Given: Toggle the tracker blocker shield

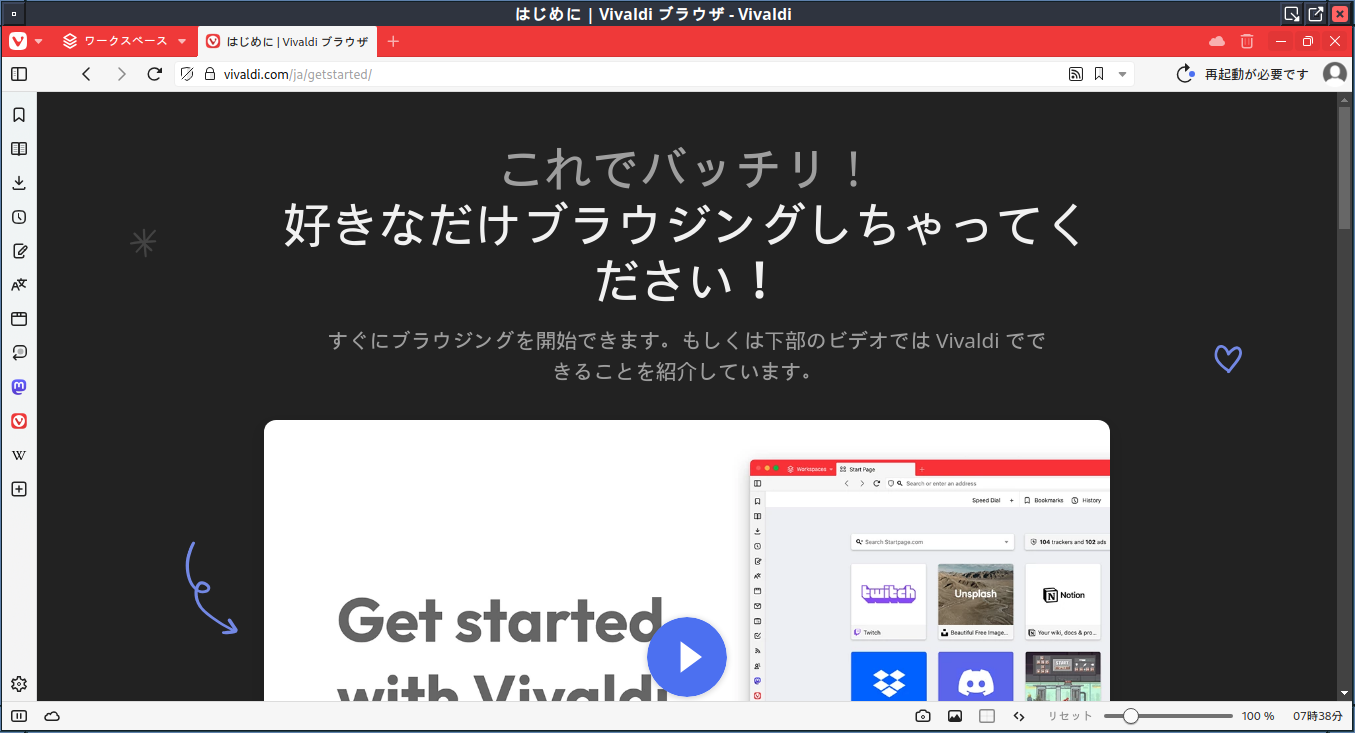Looking at the screenshot, I should coord(187,74).
